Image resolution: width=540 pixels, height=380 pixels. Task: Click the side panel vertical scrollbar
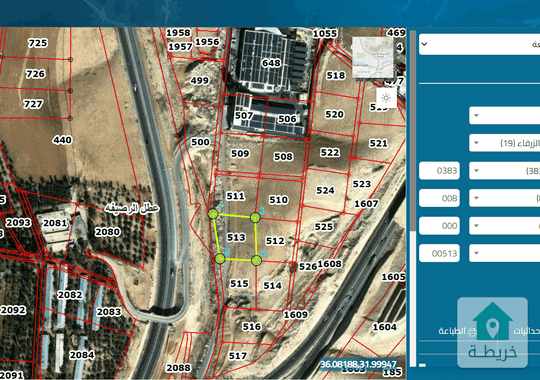(413, 198)
